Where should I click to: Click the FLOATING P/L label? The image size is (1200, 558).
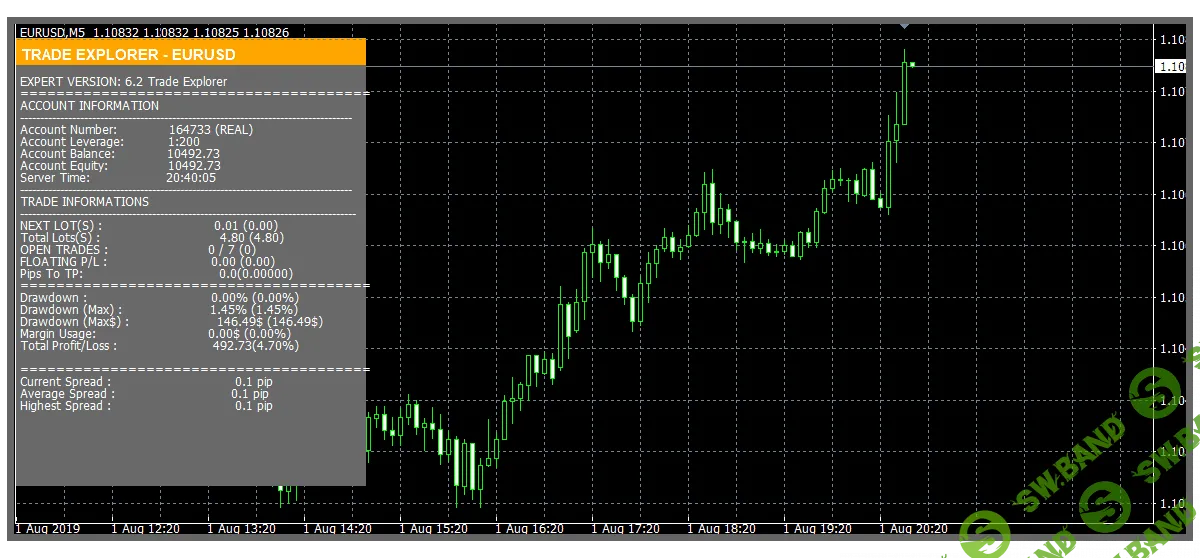(63, 262)
